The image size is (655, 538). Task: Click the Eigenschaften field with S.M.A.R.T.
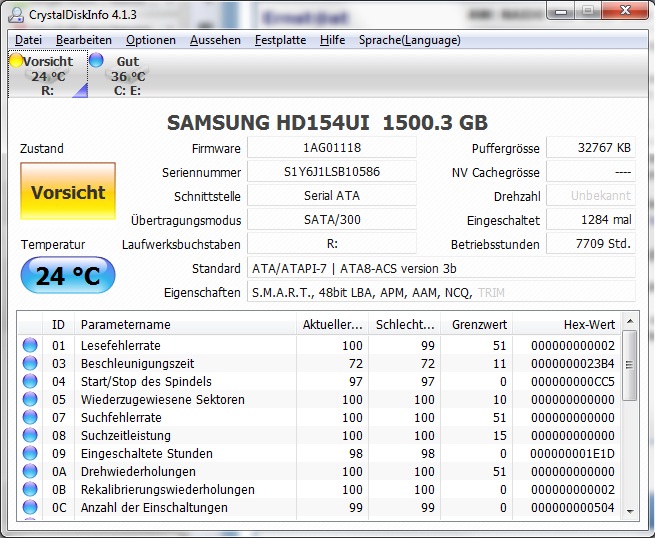[x=441, y=292]
